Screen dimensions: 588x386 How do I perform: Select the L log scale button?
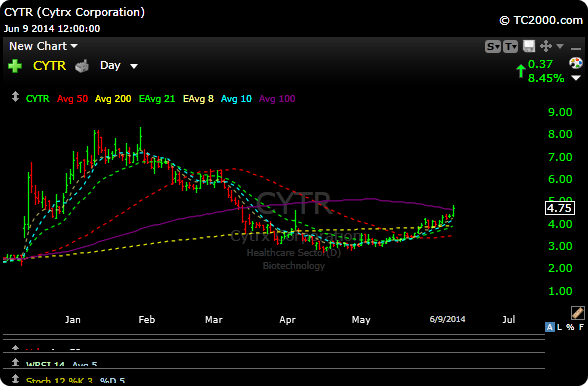point(560,327)
